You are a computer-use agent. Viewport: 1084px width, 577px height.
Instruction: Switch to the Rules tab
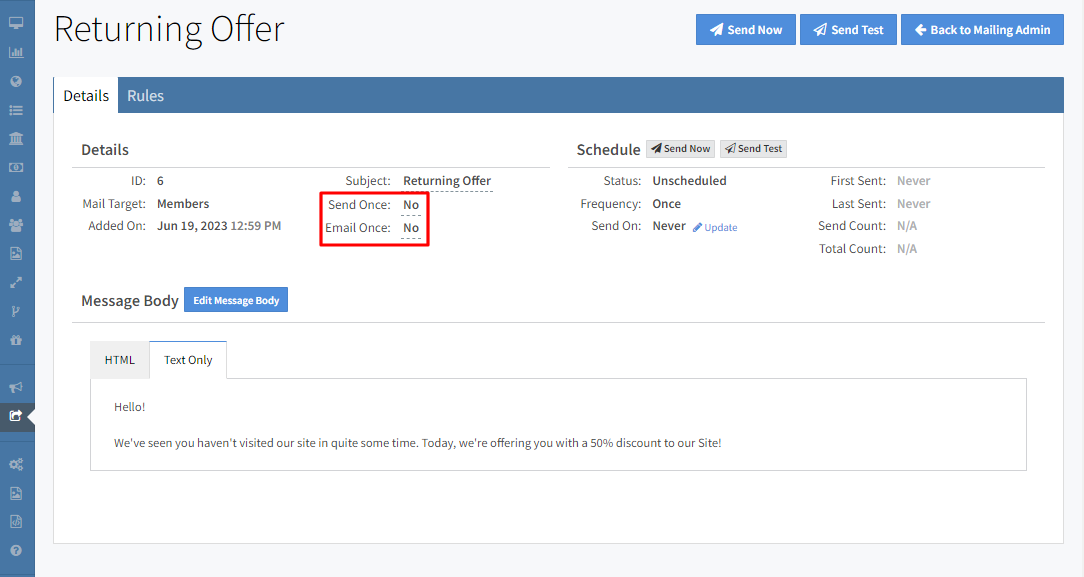(145, 96)
